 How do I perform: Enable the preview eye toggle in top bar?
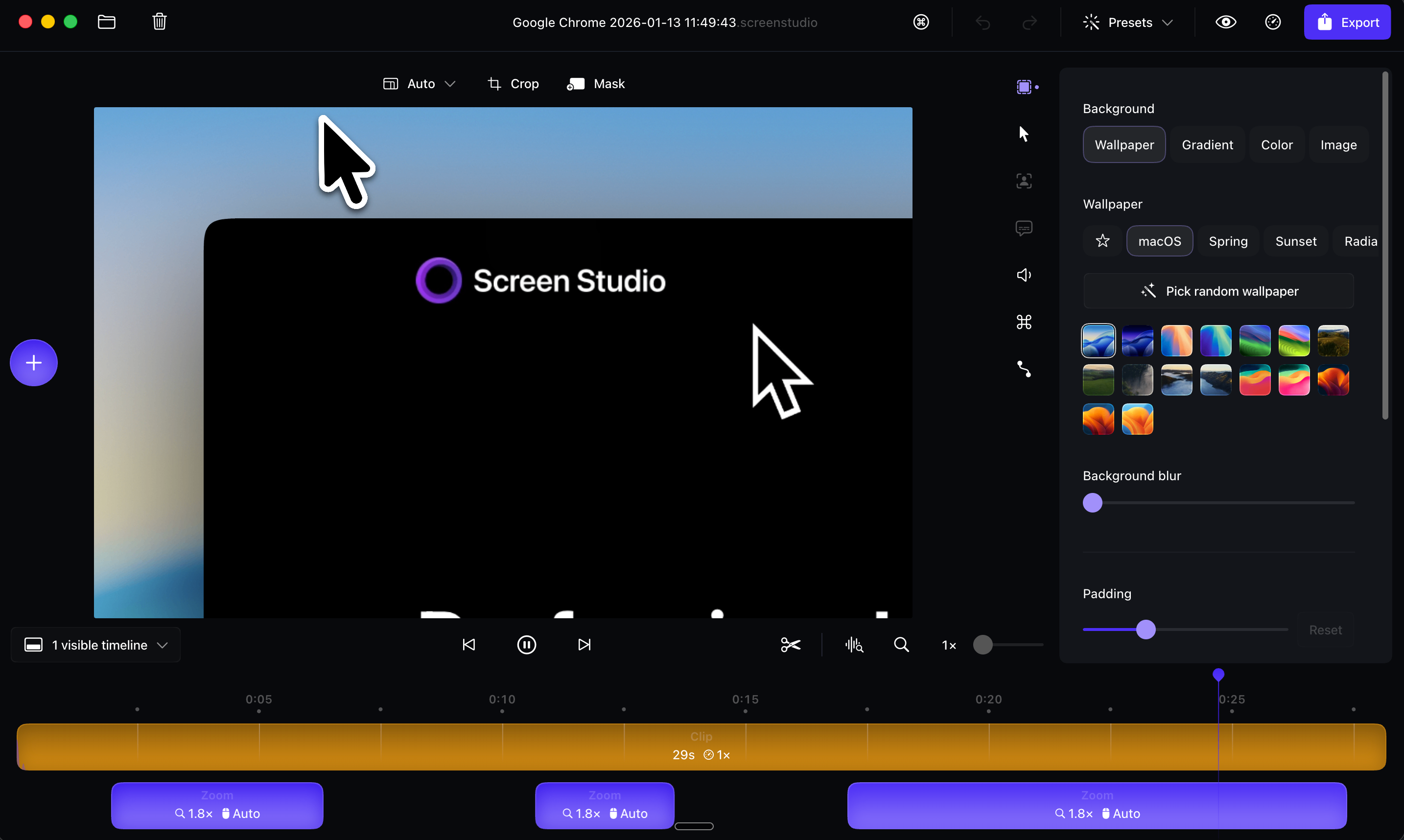(1226, 22)
